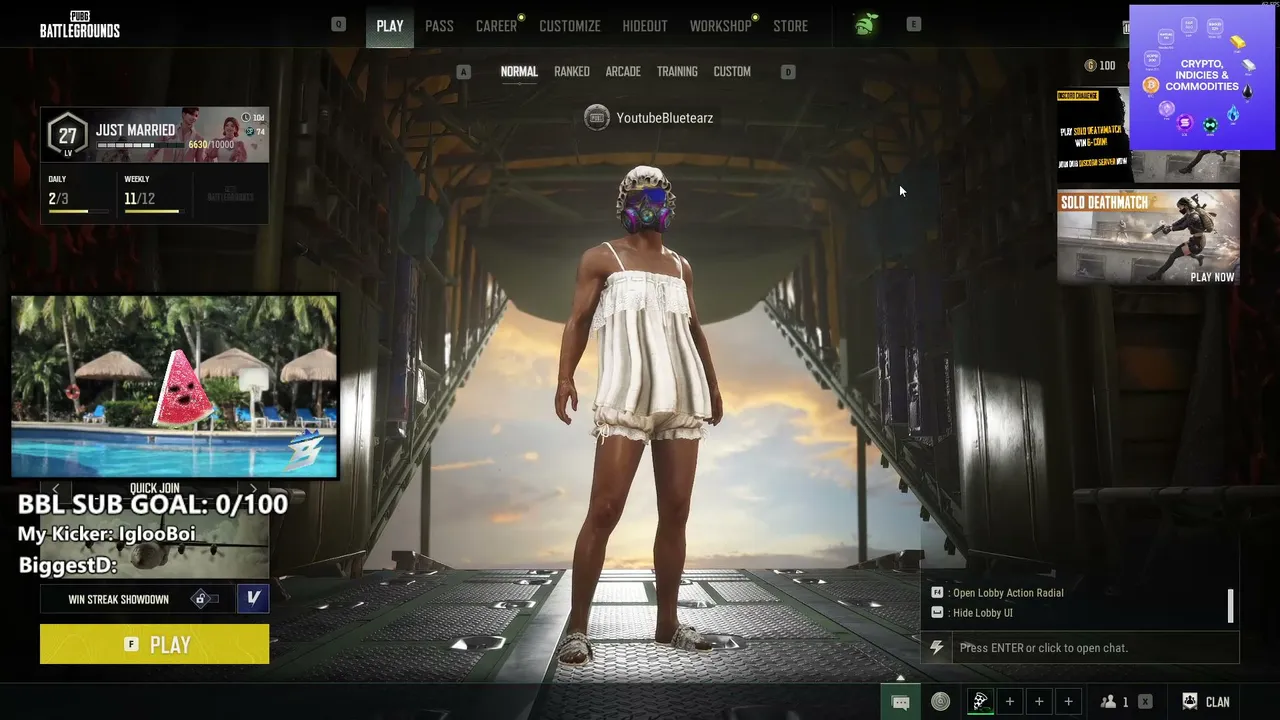Click the blue V badge beside Win Streak
The width and height of the screenshot is (1280, 720).
tap(253, 599)
